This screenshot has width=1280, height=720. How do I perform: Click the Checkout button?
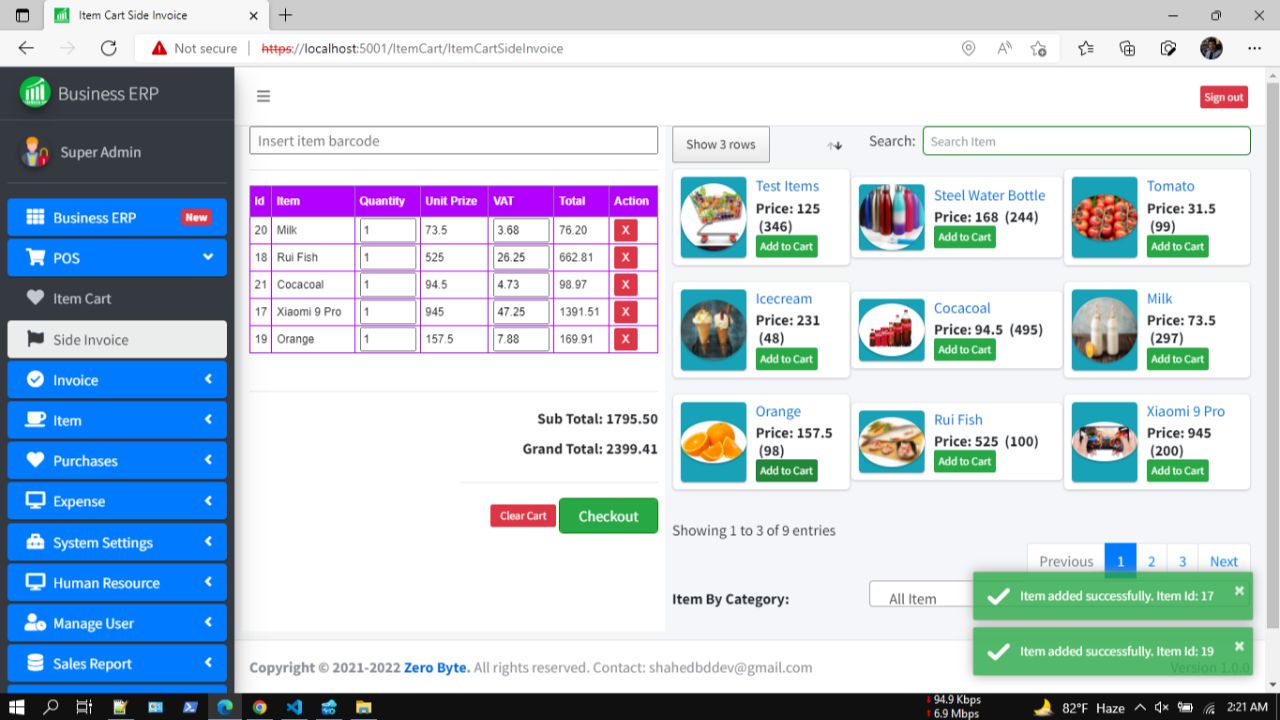[x=608, y=516]
